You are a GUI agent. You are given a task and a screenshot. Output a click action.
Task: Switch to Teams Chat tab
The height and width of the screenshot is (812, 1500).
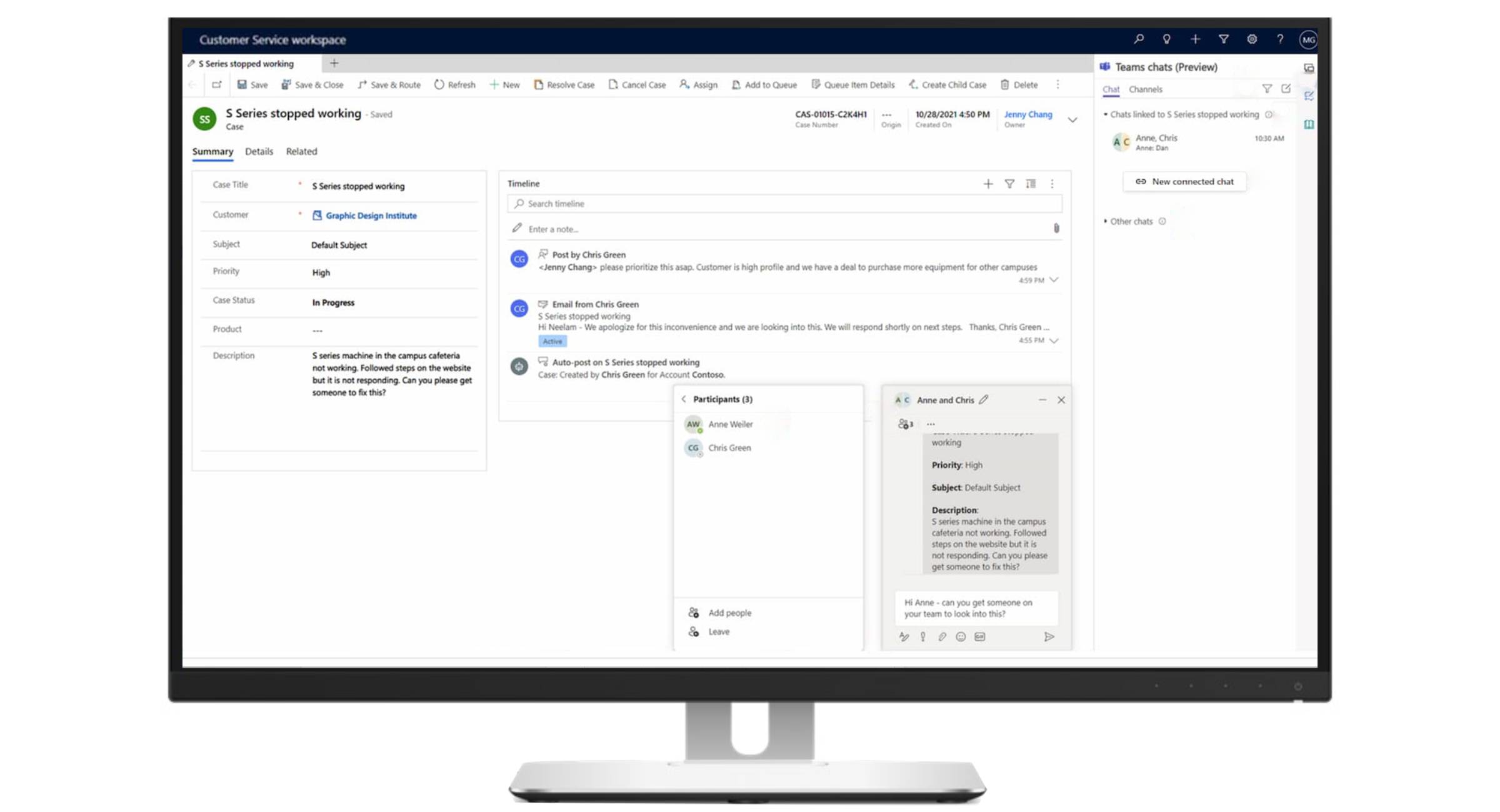point(1111,89)
